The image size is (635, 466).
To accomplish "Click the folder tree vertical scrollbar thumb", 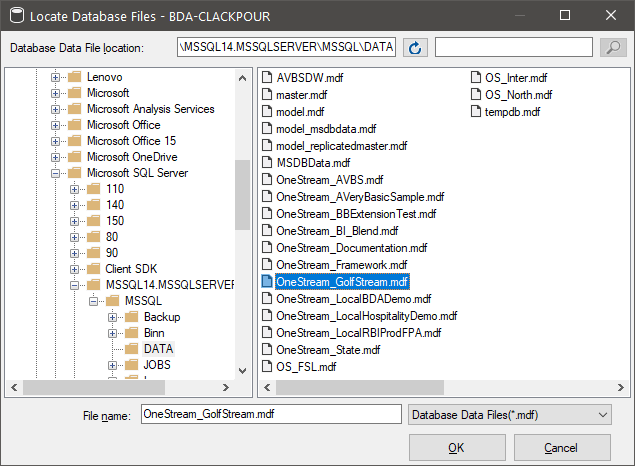I will [x=242, y=195].
